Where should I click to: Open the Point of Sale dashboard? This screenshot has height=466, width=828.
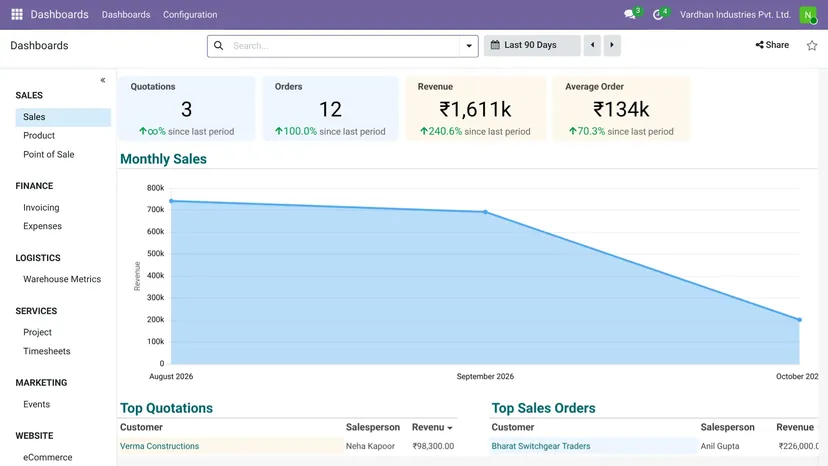click(x=49, y=154)
